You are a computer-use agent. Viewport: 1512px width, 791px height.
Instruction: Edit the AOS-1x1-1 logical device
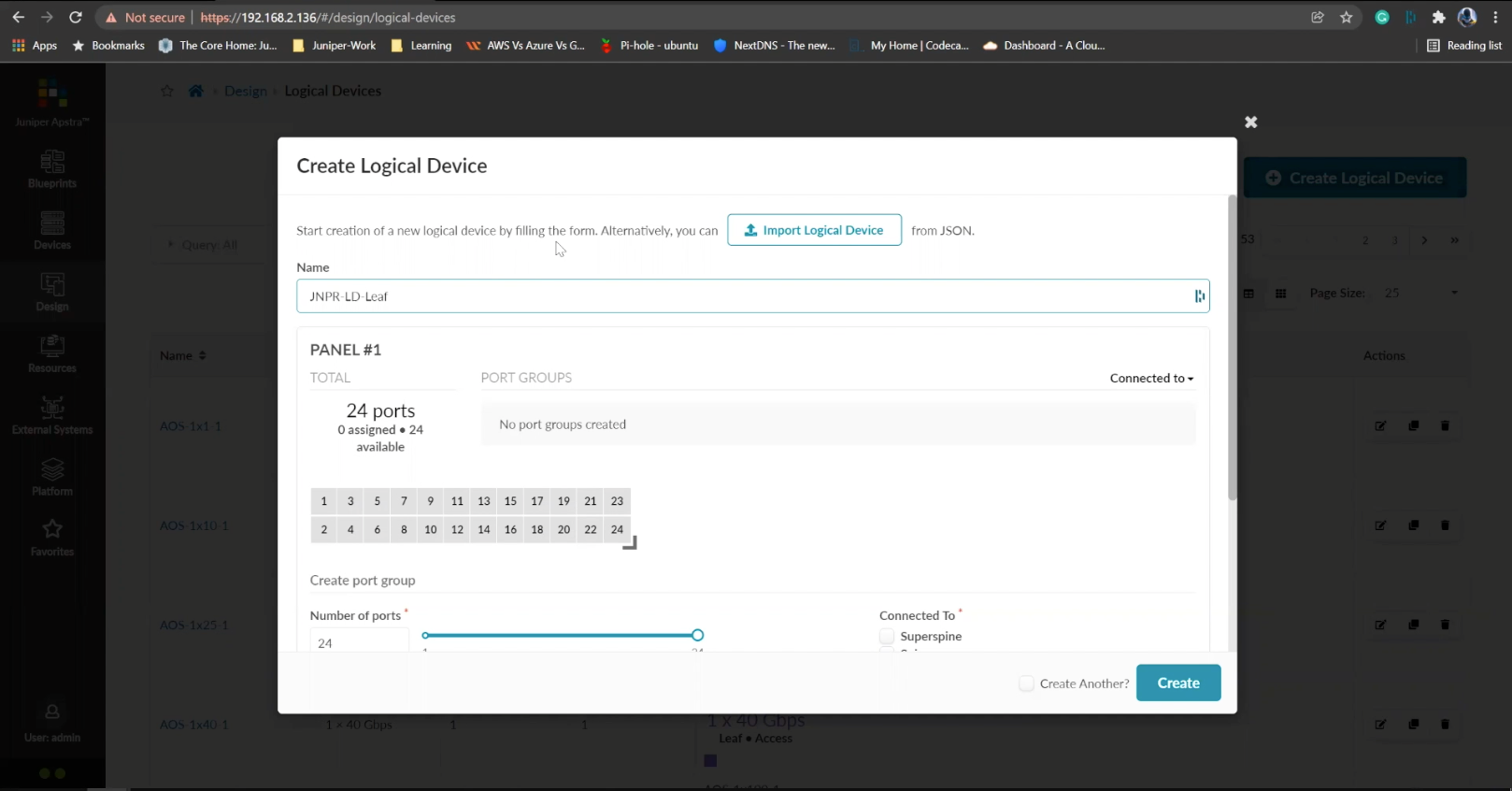click(1380, 425)
